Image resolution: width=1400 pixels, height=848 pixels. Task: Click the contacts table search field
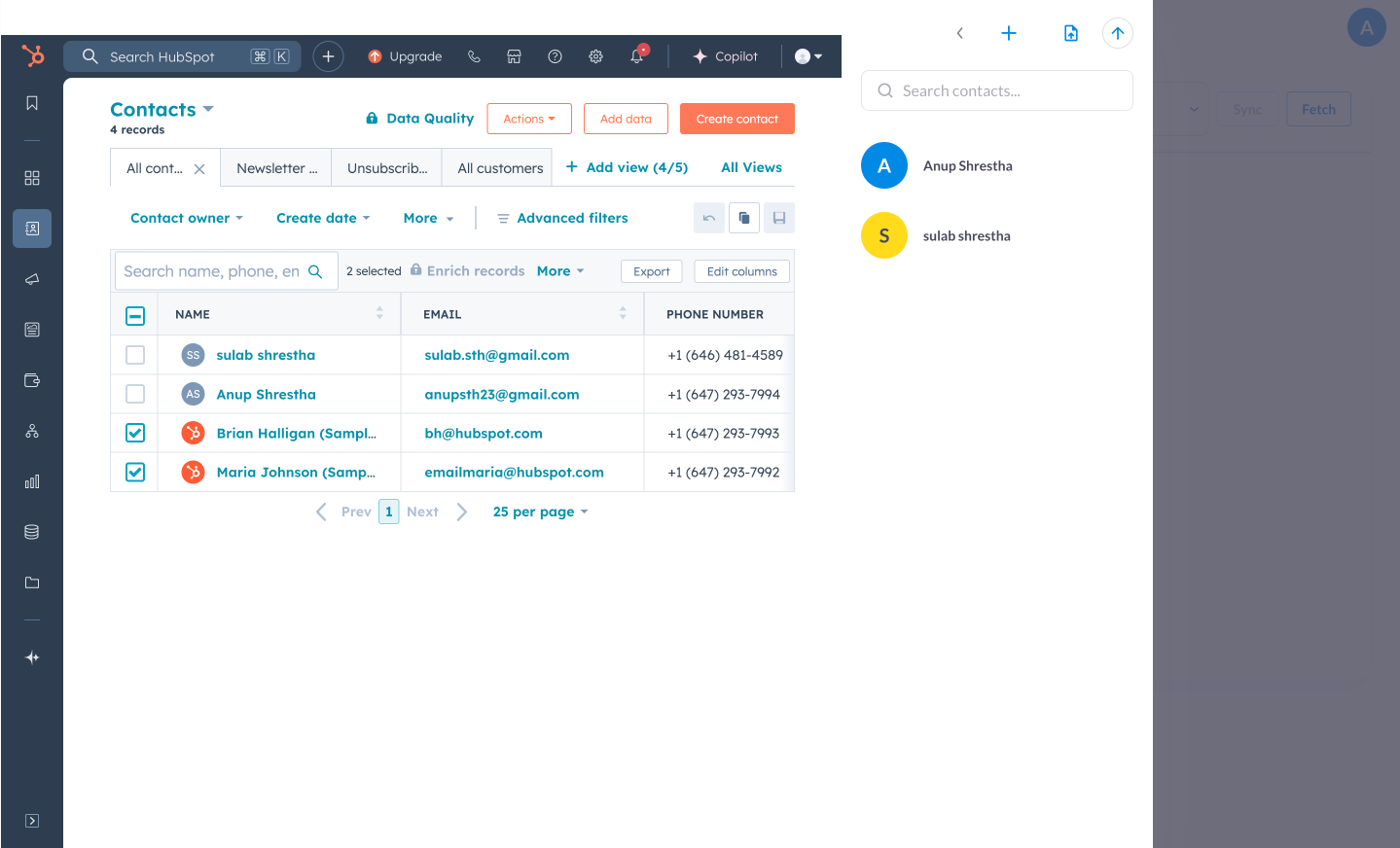pos(226,271)
